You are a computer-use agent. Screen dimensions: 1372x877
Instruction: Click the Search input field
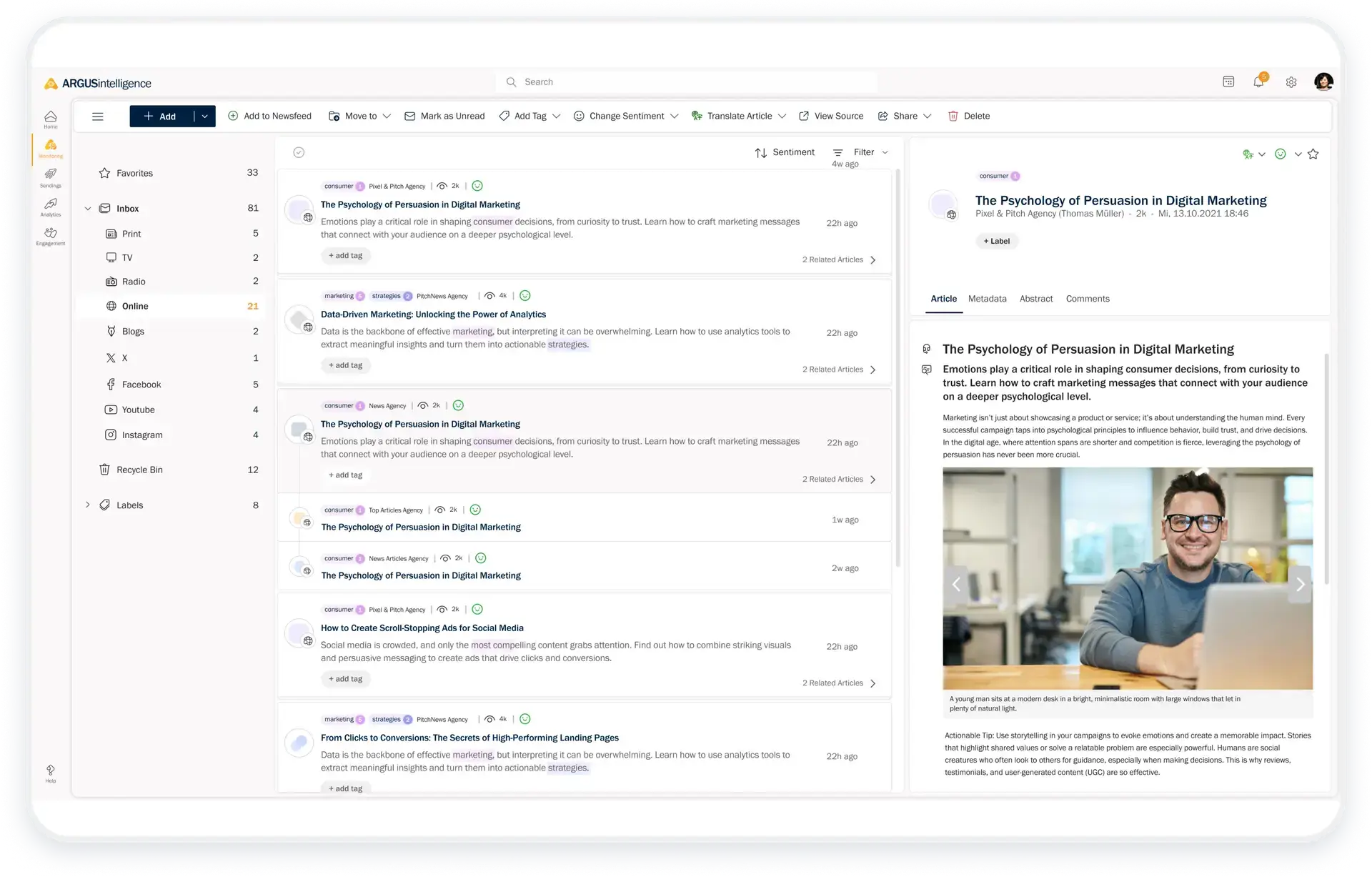686,82
